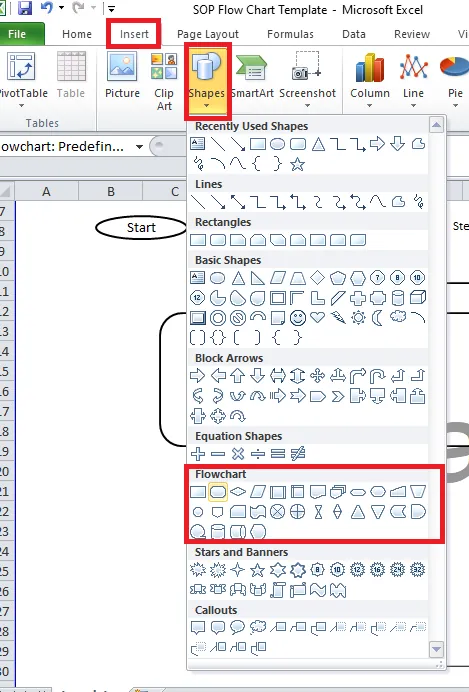
Task: Select the Flowchart Alternate Process shape
Action: 218,491
